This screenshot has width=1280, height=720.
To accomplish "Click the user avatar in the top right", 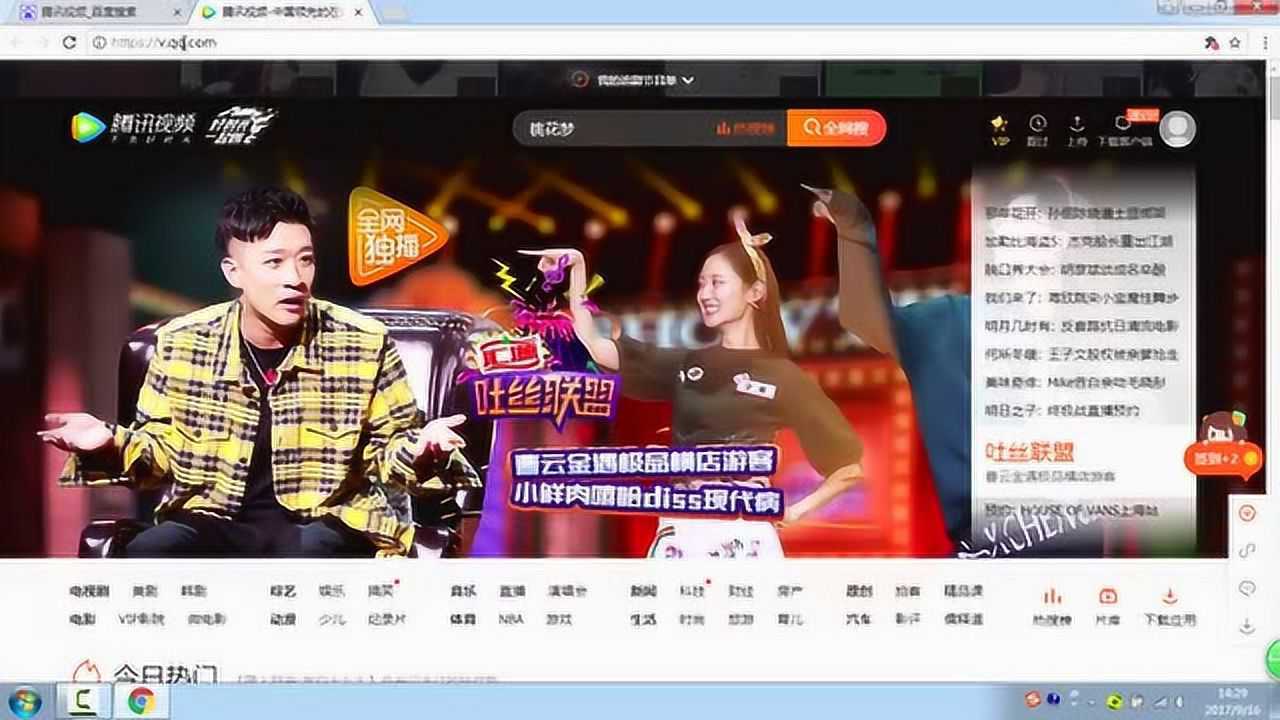I will pos(1177,128).
